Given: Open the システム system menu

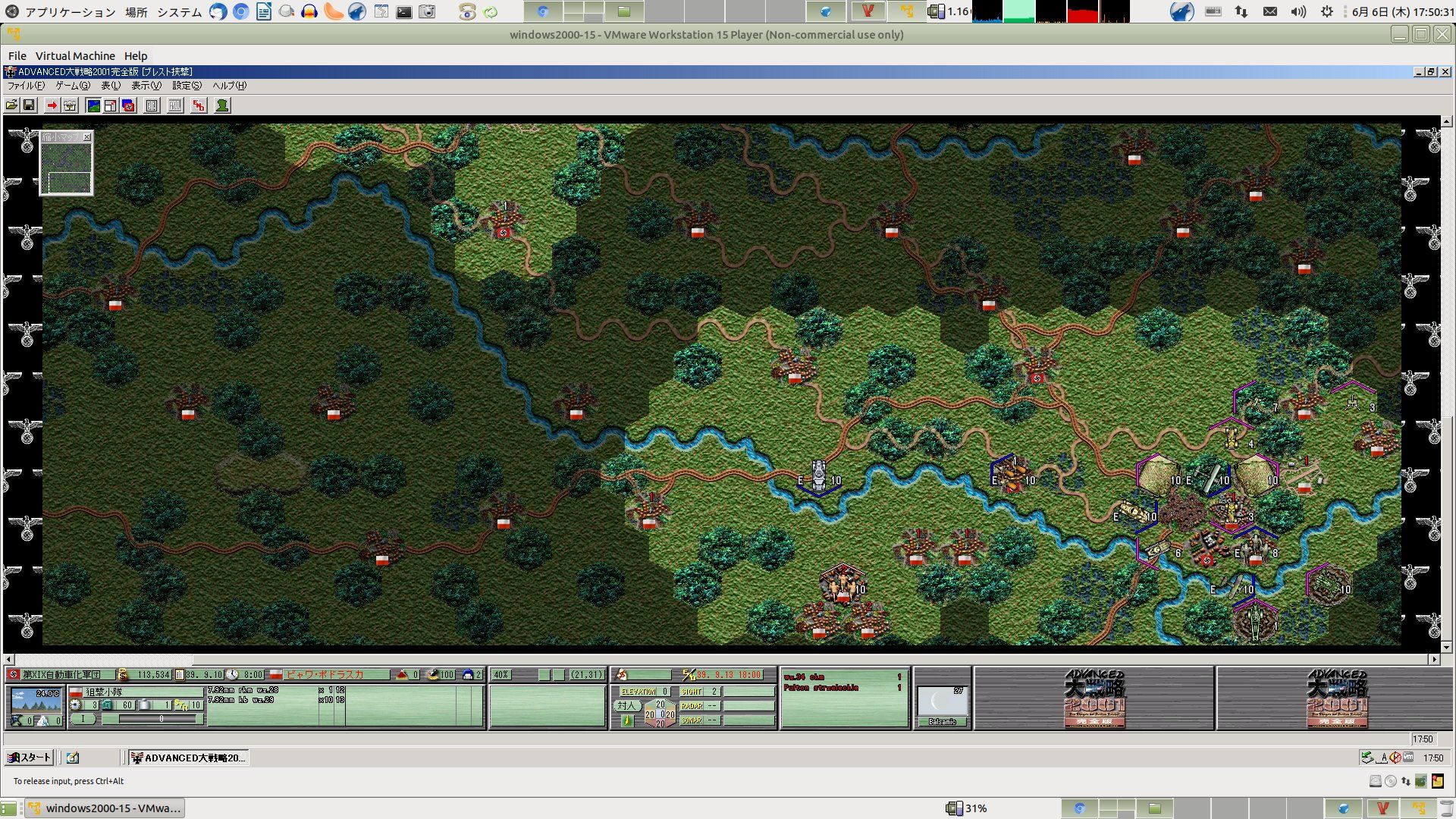Looking at the screenshot, I should [x=180, y=12].
